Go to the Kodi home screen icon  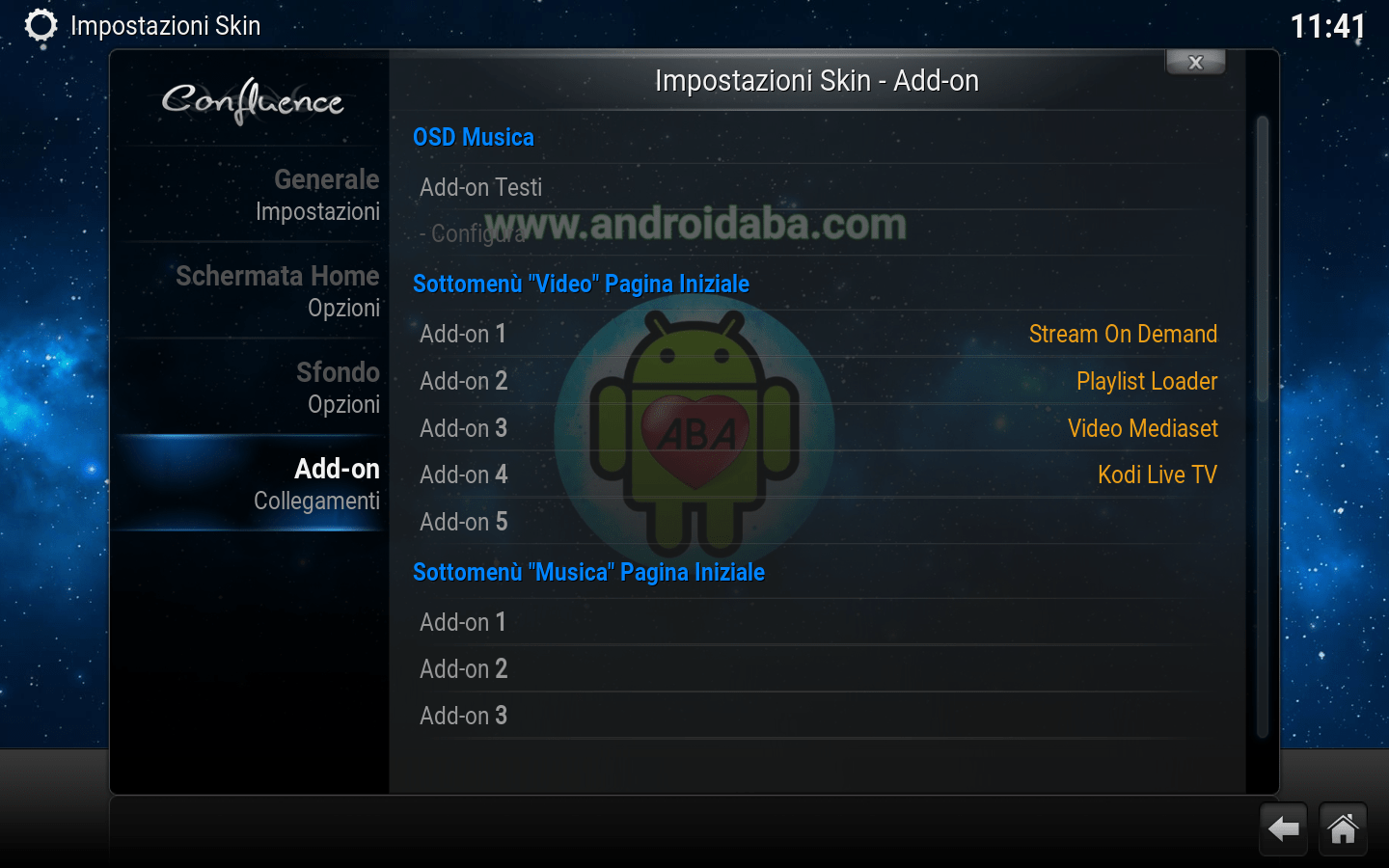click(x=1343, y=828)
